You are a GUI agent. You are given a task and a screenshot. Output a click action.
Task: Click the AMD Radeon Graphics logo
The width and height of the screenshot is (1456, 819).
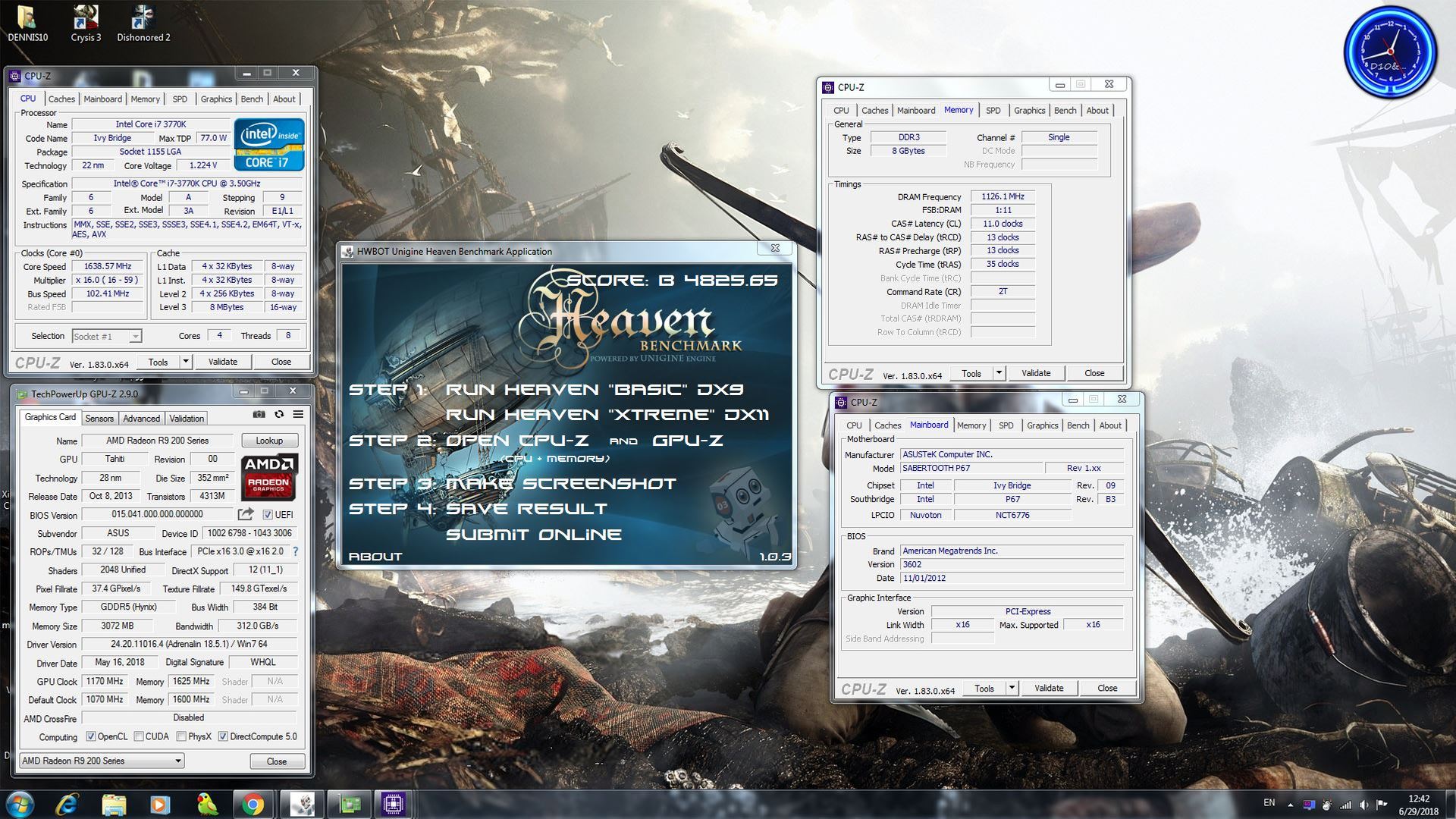point(269,475)
